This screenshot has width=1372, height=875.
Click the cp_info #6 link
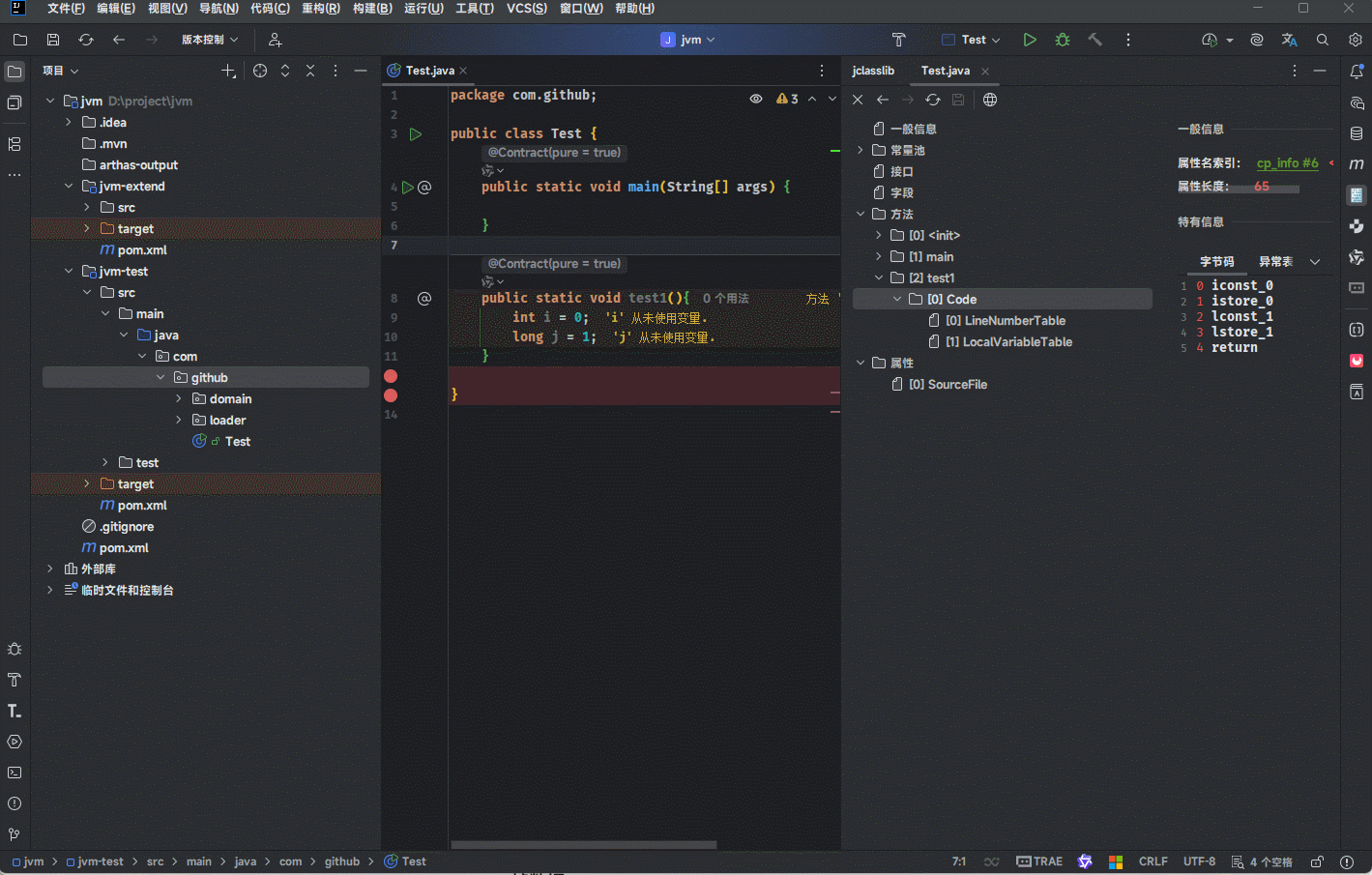pos(1287,163)
